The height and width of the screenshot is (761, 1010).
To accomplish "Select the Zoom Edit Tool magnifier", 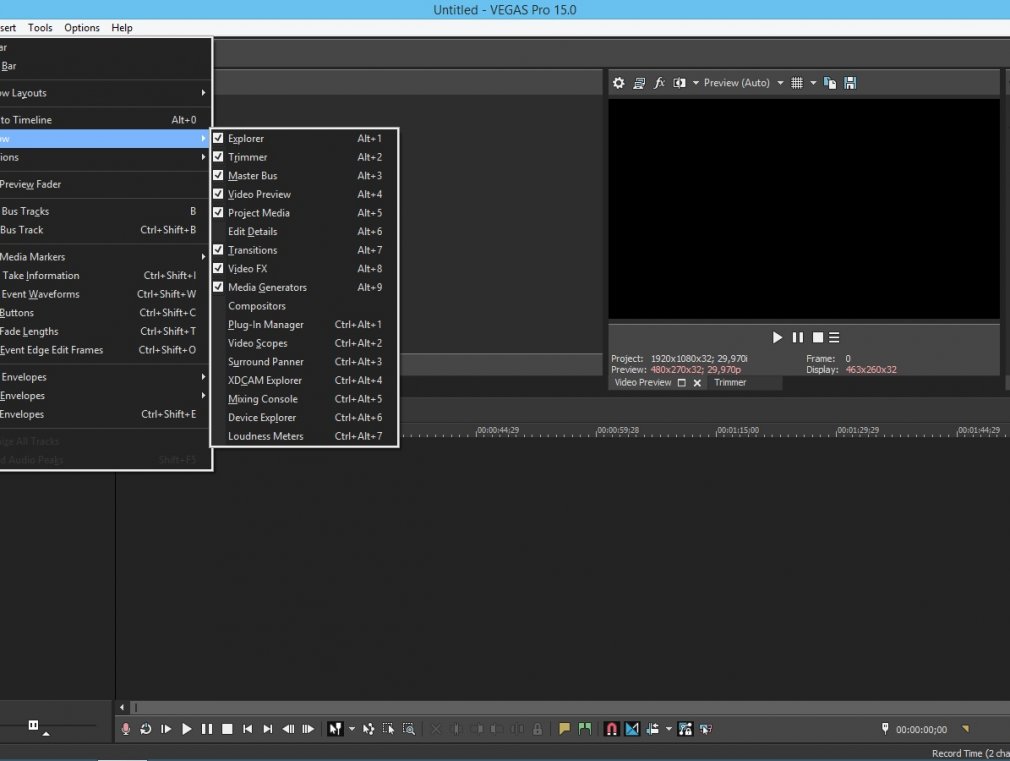I will coord(408,729).
